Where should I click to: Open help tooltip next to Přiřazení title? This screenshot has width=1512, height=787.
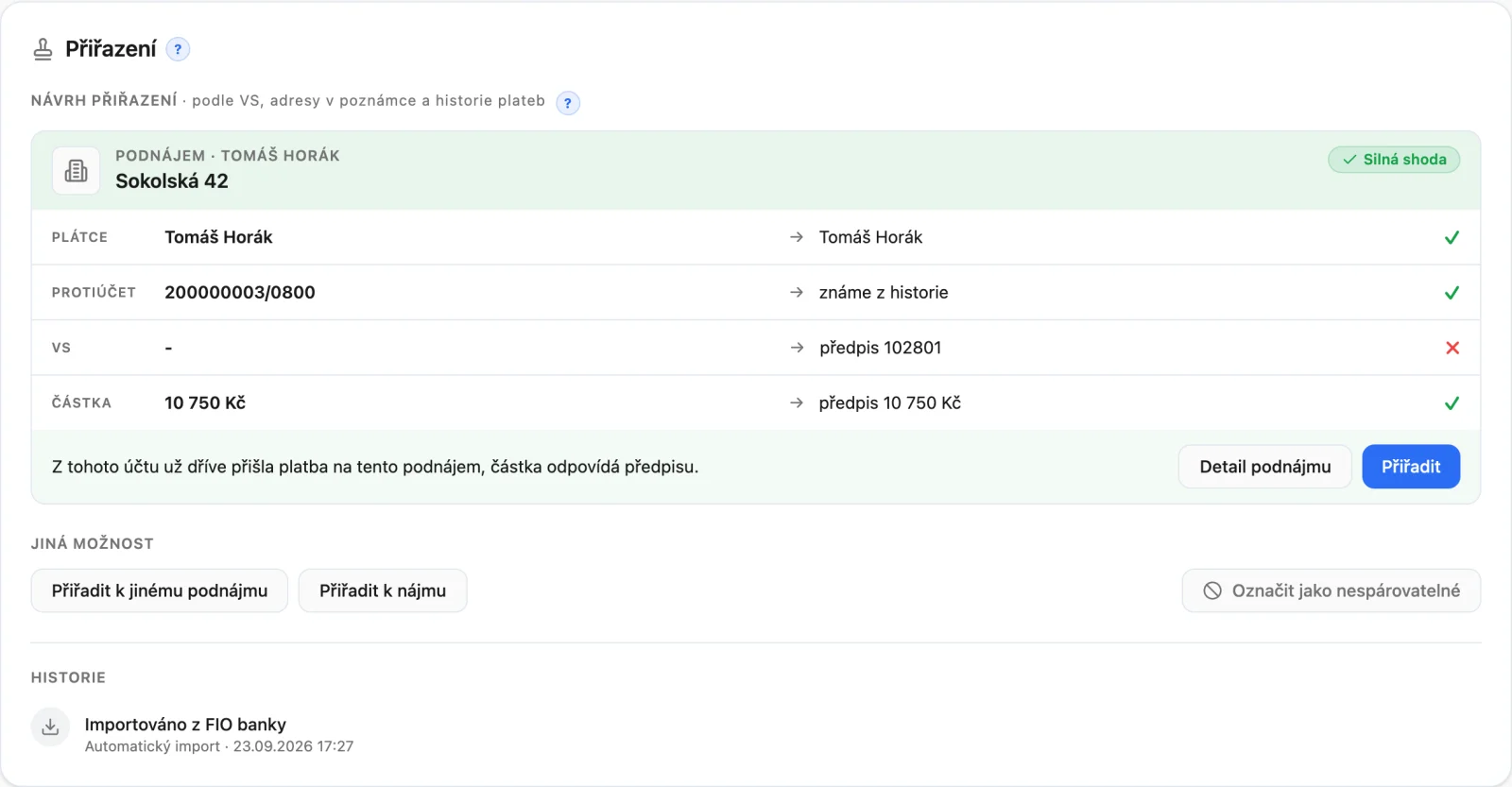click(178, 49)
